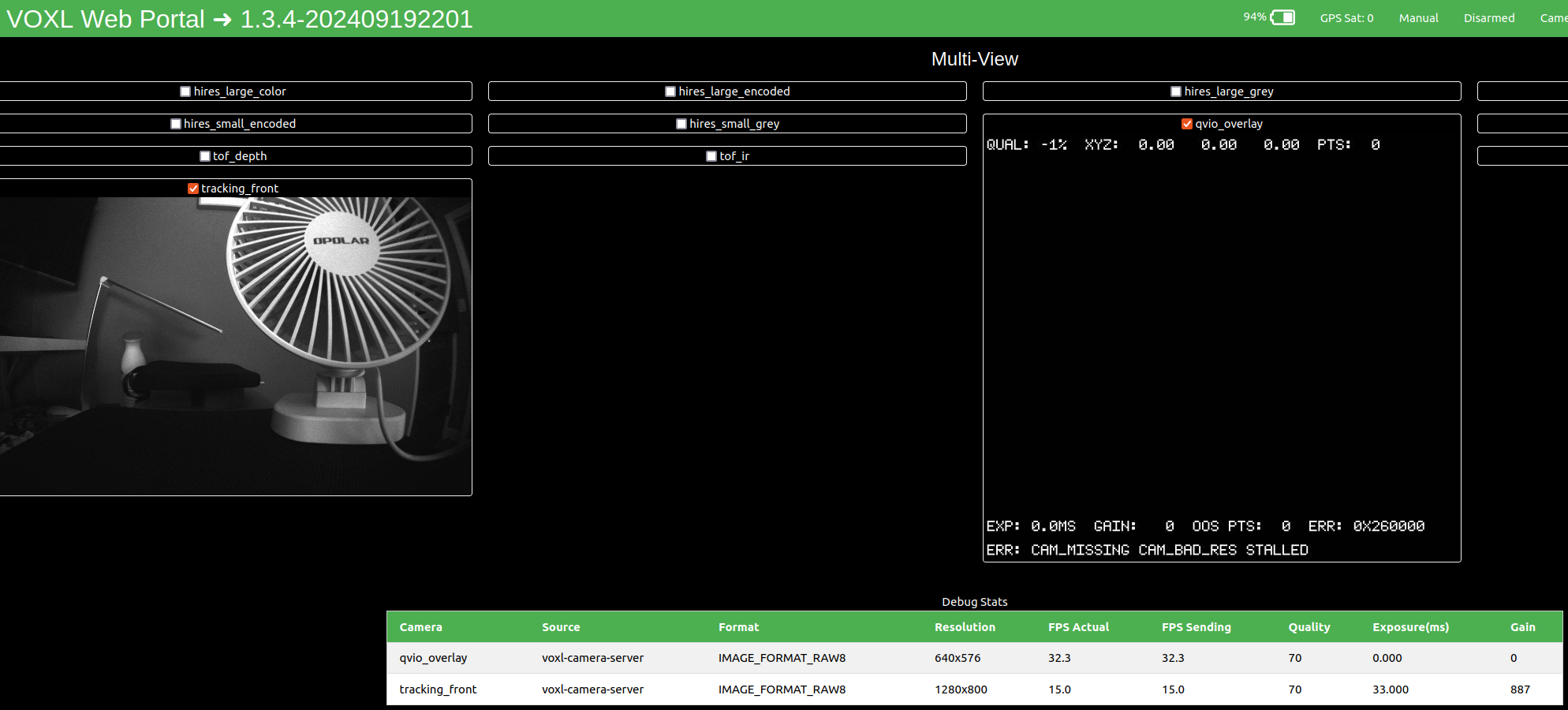This screenshot has height=710, width=1568.
Task: Click the battery indicator icon
Action: pyautogui.click(x=1282, y=17)
